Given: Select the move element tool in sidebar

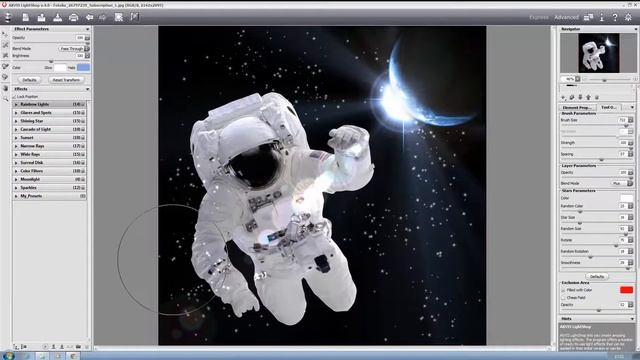Looking at the screenshot, I should 5,34.
